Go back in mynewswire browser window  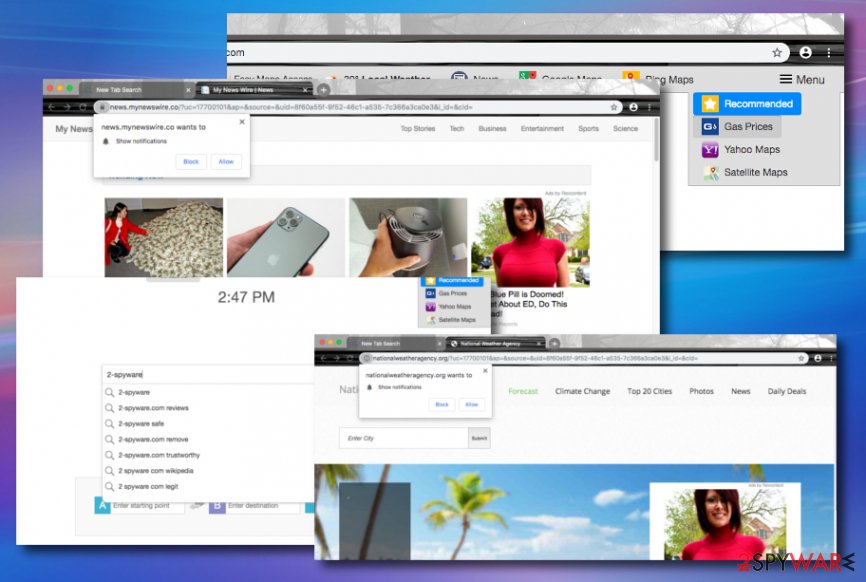point(52,107)
